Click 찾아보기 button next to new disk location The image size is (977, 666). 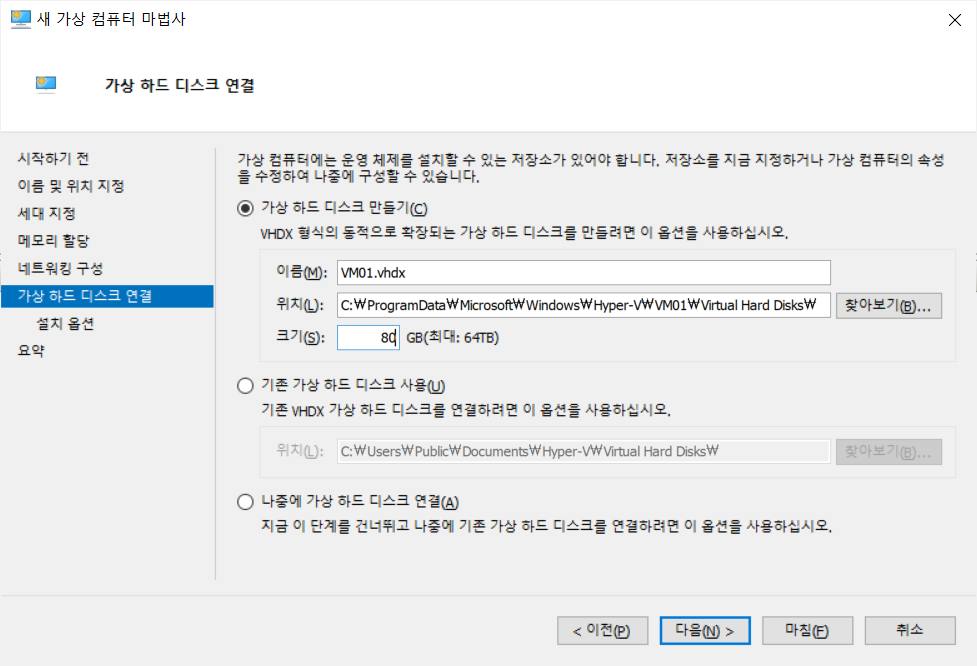tap(889, 306)
